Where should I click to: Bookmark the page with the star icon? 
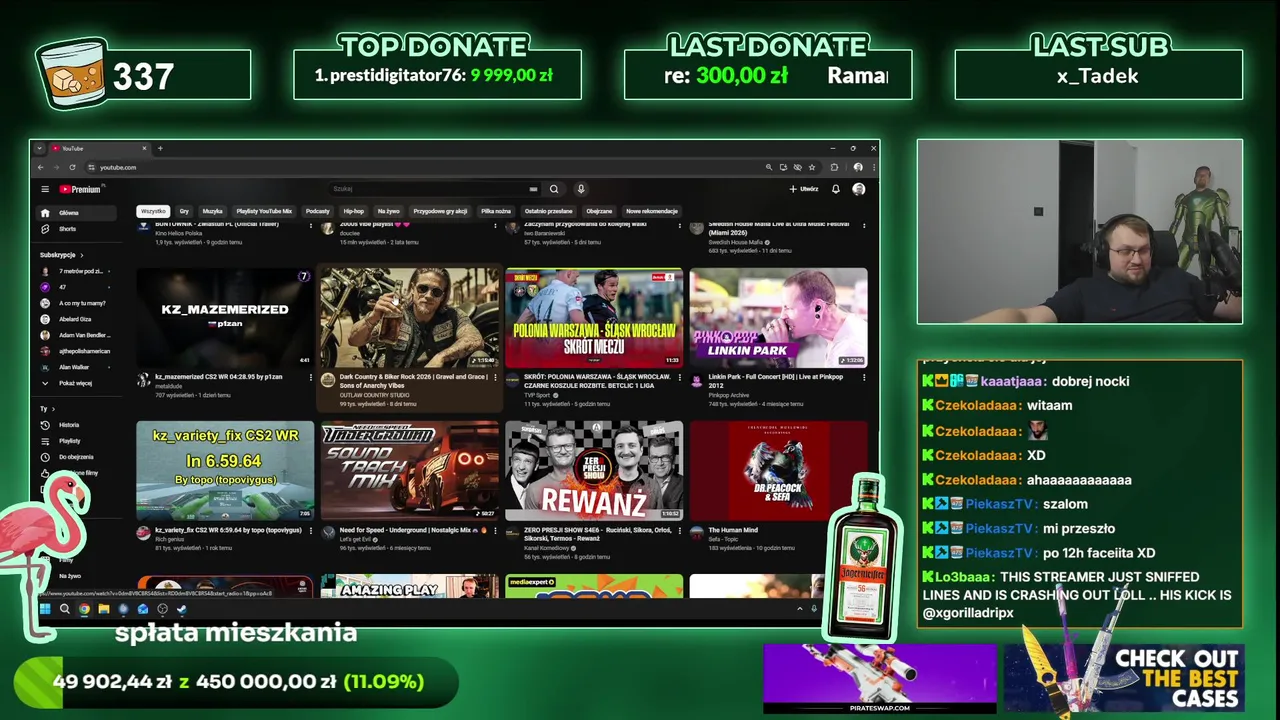pos(812,167)
